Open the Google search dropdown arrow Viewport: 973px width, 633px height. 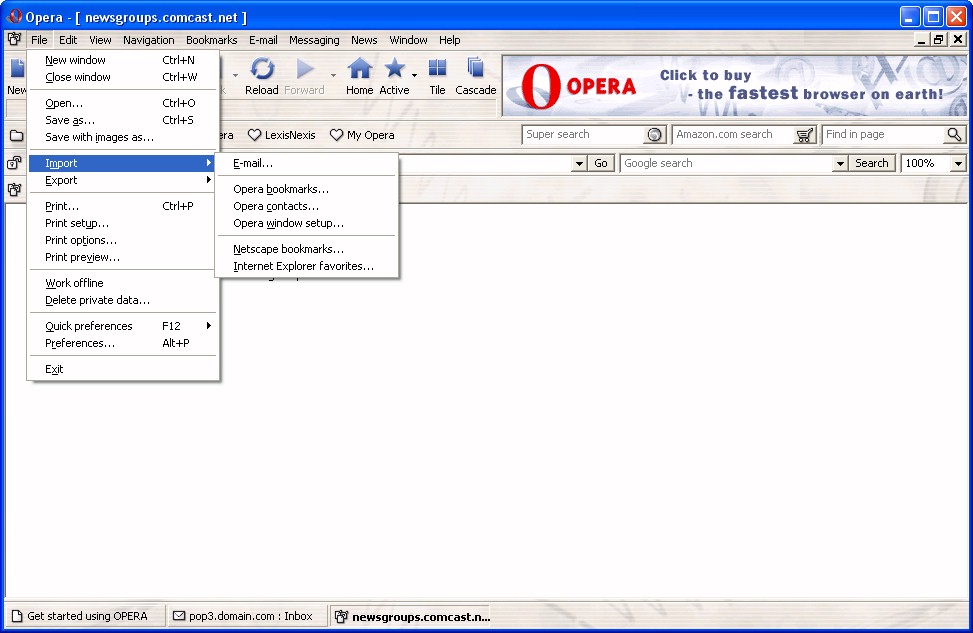(x=840, y=164)
